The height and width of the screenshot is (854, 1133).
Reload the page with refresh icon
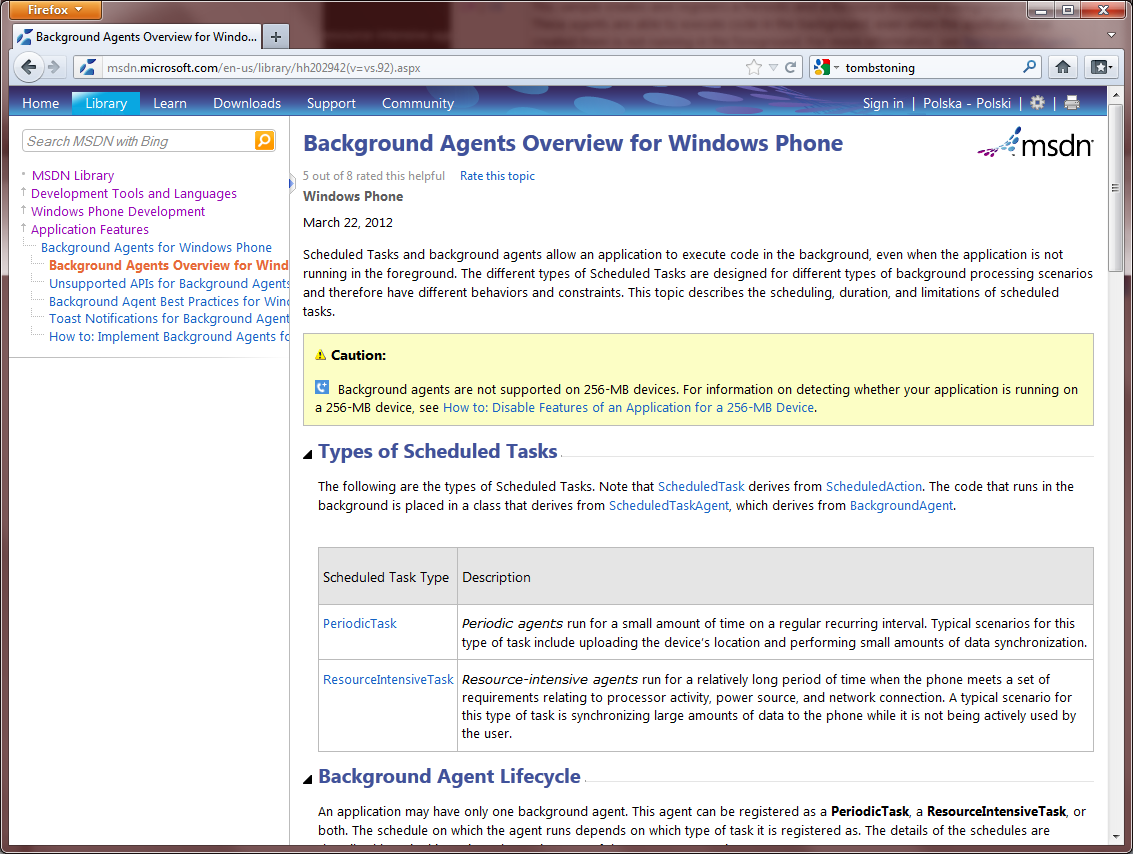790,67
